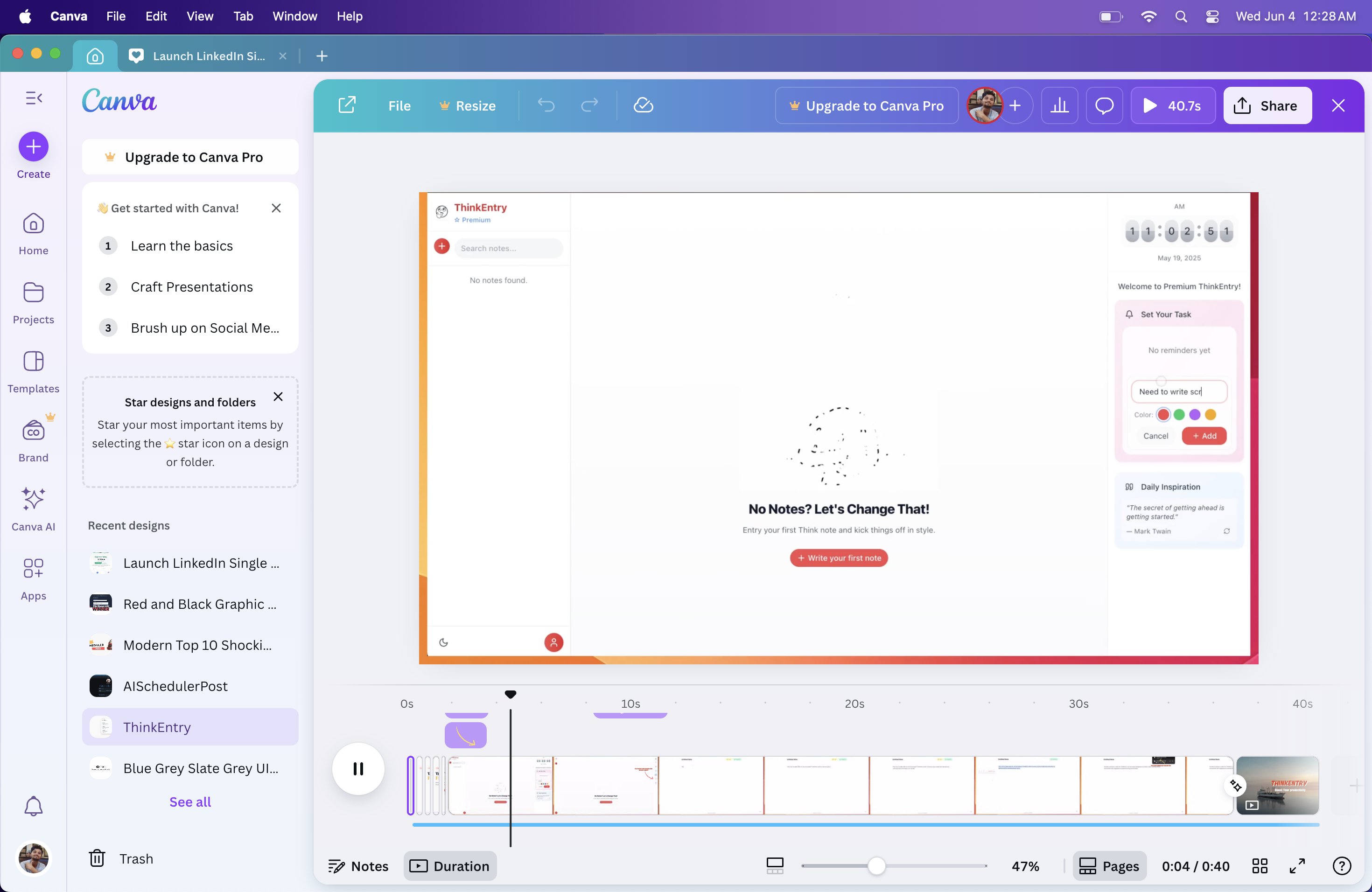Check the cloud save status icon

coord(644,105)
